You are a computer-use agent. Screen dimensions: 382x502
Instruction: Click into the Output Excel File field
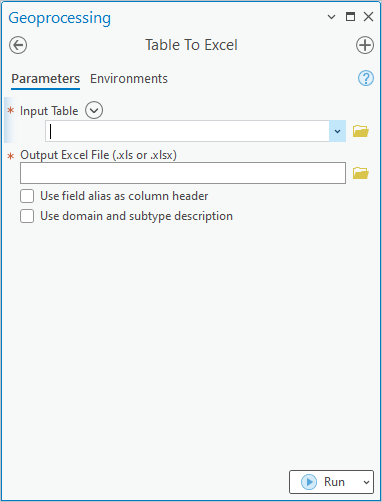click(183, 173)
